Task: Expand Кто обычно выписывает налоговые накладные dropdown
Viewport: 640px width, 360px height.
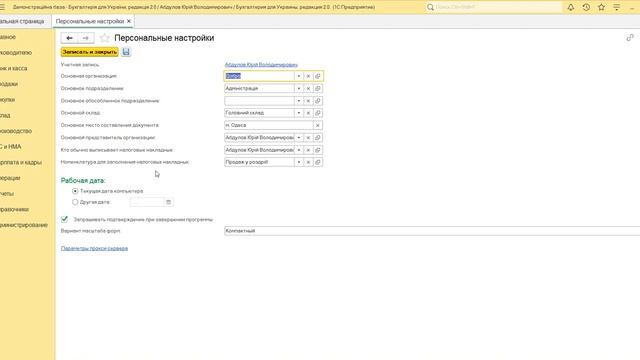Action: (299, 150)
